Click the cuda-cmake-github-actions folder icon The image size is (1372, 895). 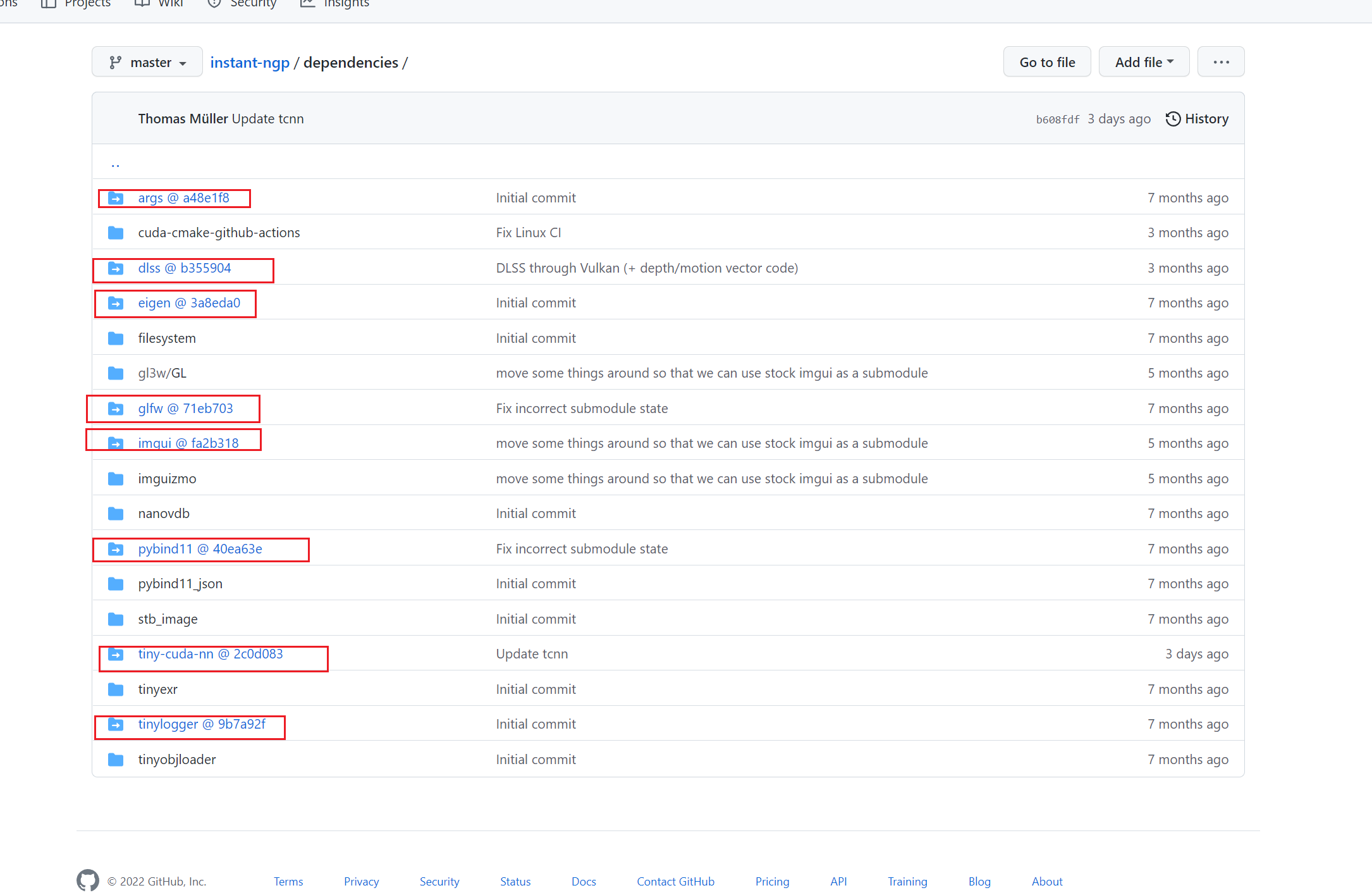tap(116, 233)
